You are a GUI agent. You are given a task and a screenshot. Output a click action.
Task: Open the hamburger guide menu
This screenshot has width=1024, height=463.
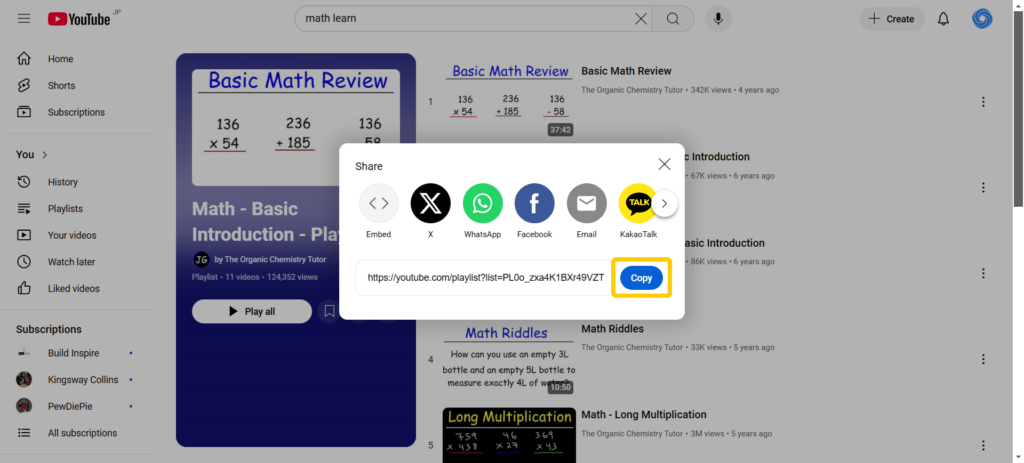click(x=24, y=19)
